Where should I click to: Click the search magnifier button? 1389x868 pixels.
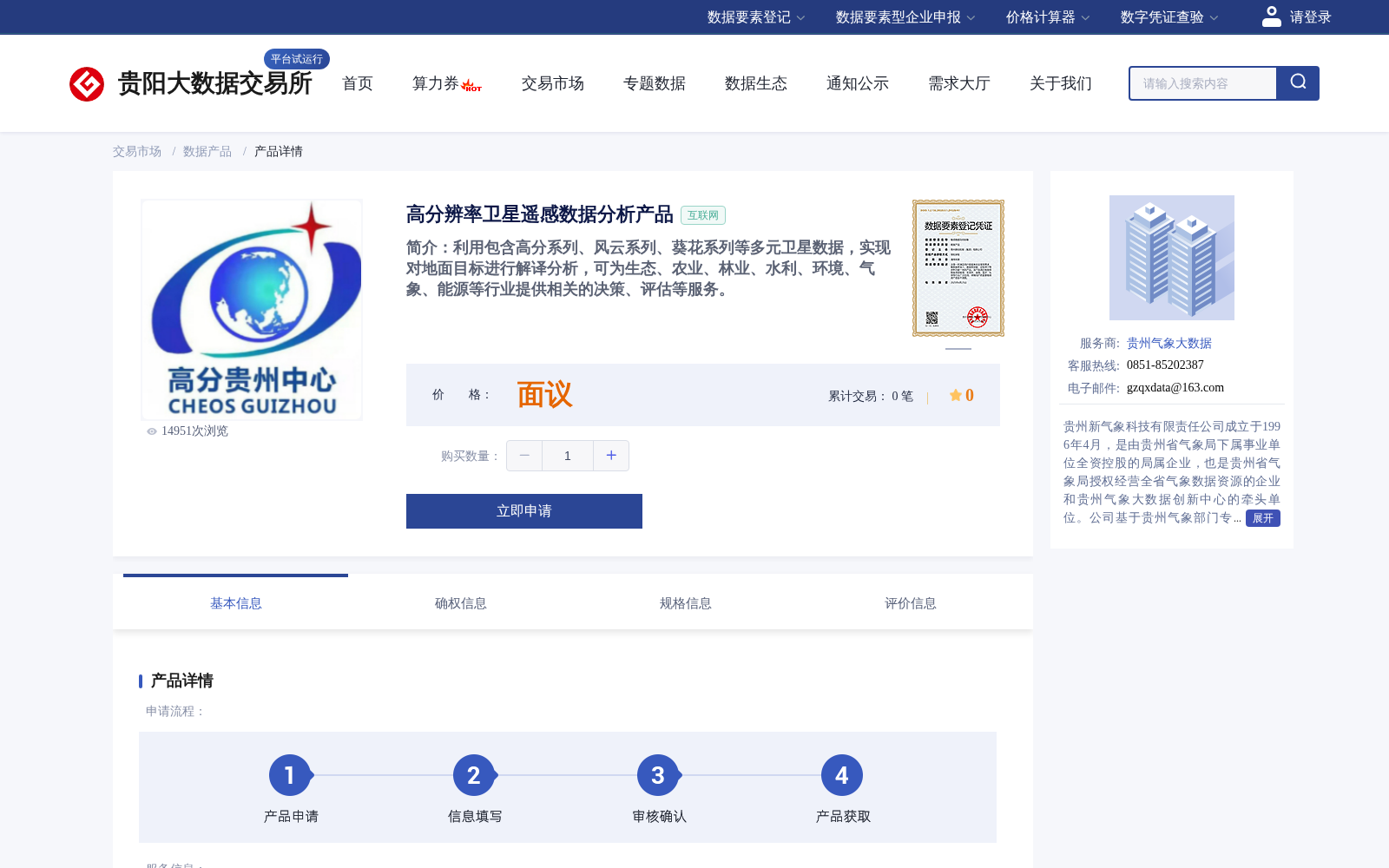click(x=1298, y=83)
